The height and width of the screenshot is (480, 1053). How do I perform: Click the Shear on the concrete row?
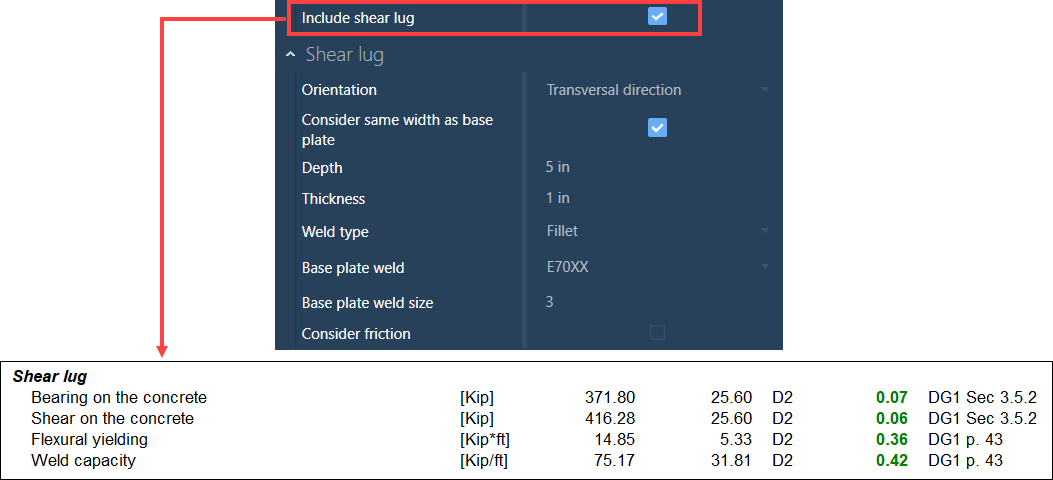click(x=112, y=418)
